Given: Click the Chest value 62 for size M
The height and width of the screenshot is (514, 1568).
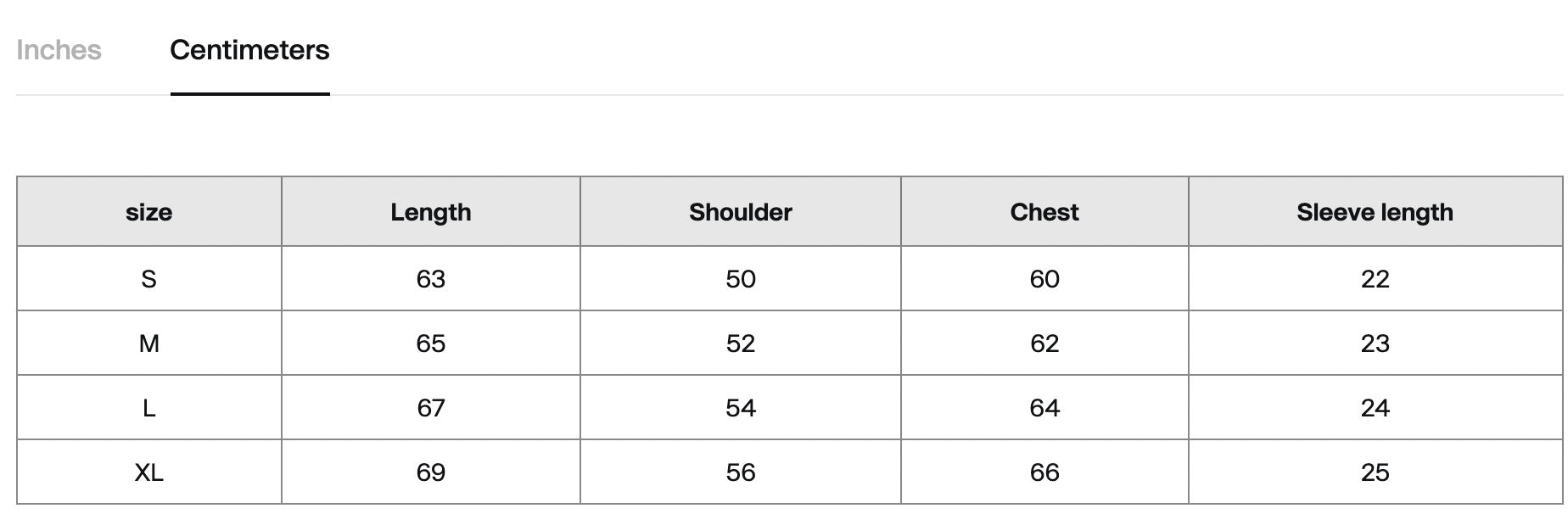Looking at the screenshot, I should 1044,344.
